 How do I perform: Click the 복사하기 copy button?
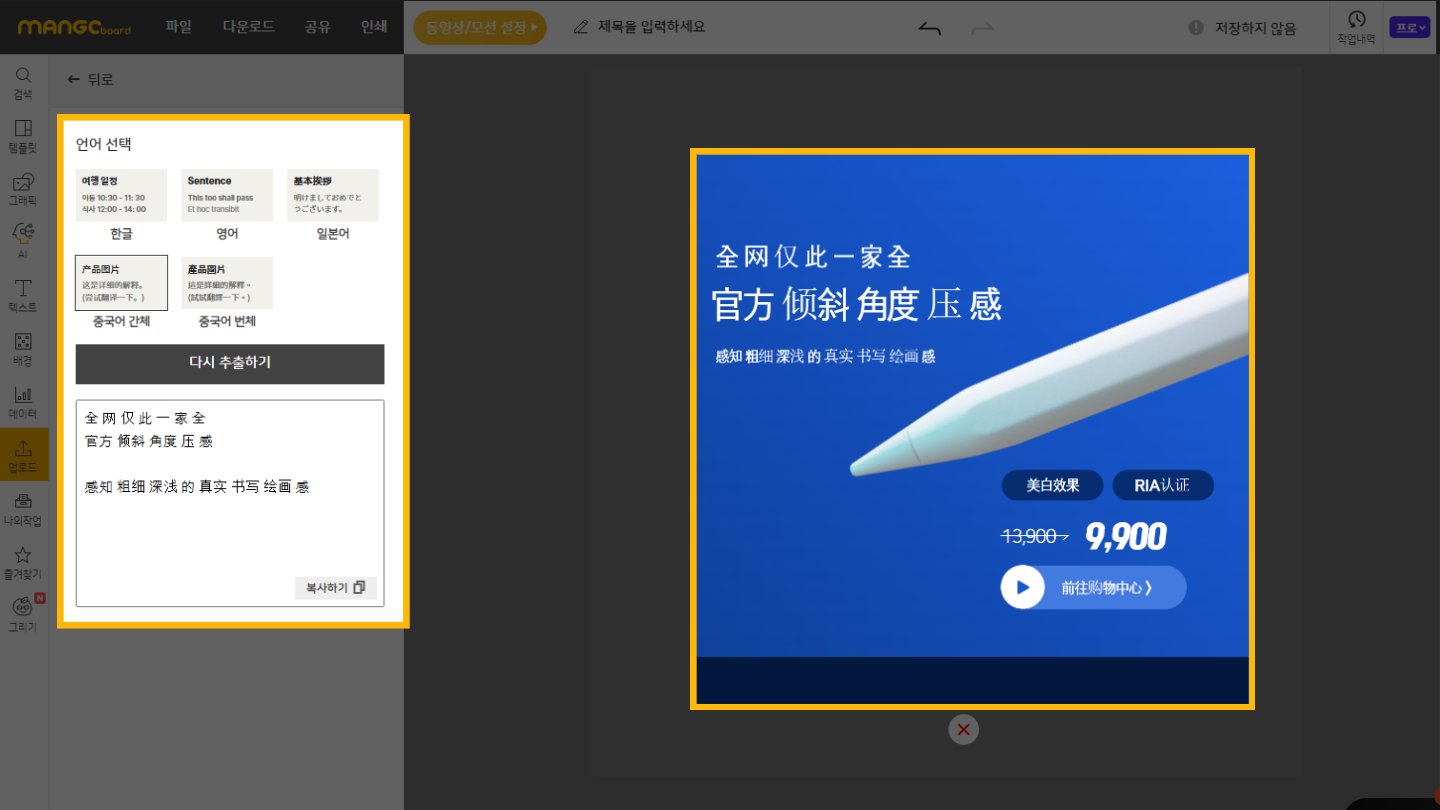336,588
